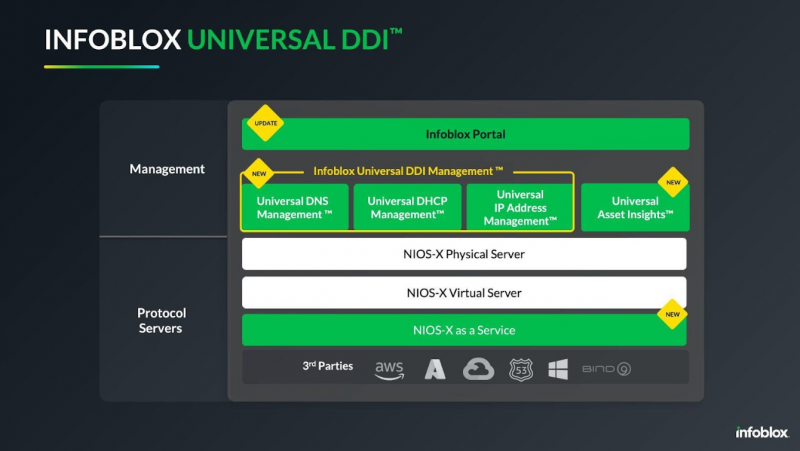Image resolution: width=800 pixels, height=451 pixels.
Task: Select the Universal IP Address Management box
Action: [519, 208]
